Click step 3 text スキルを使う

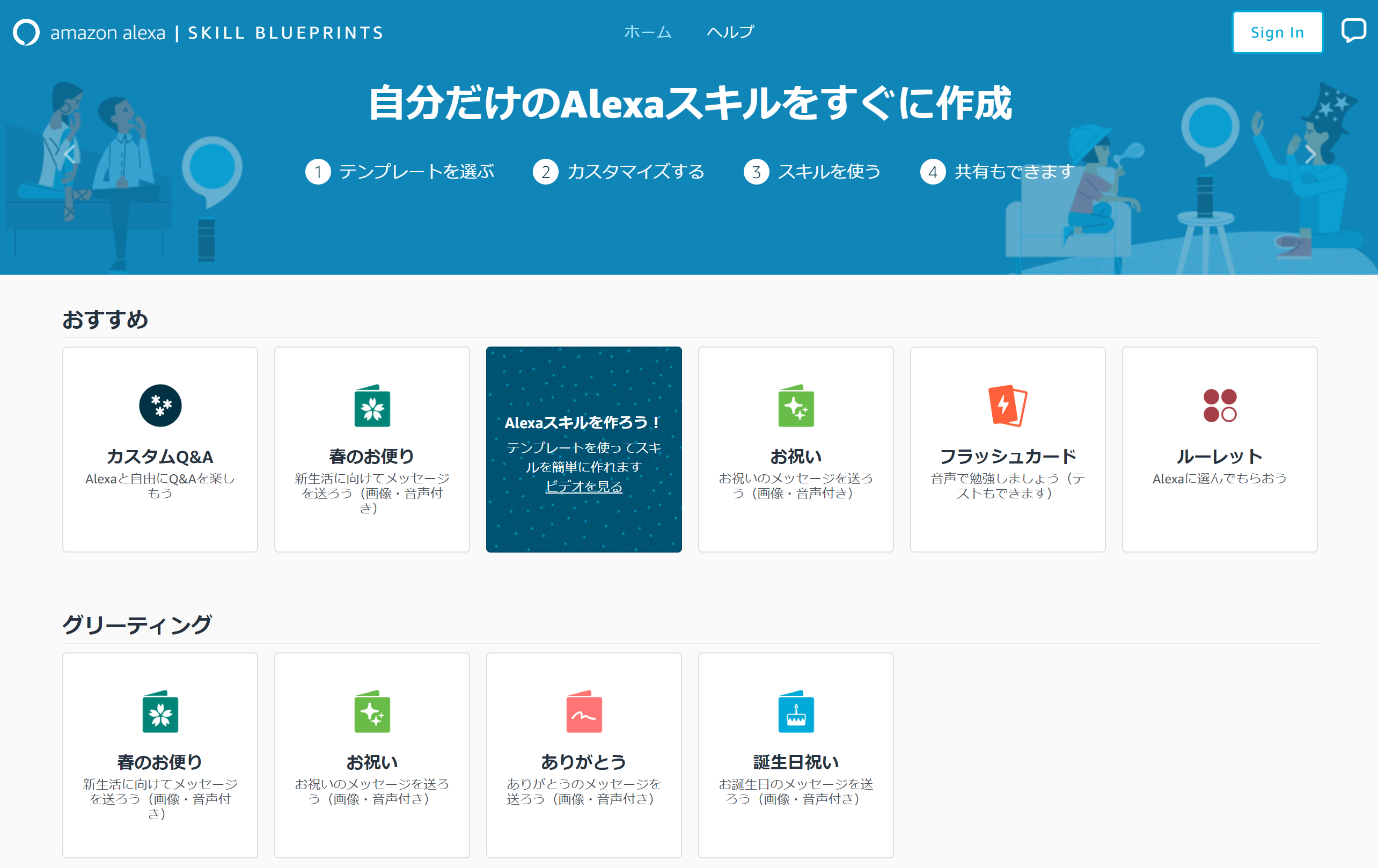(x=829, y=172)
